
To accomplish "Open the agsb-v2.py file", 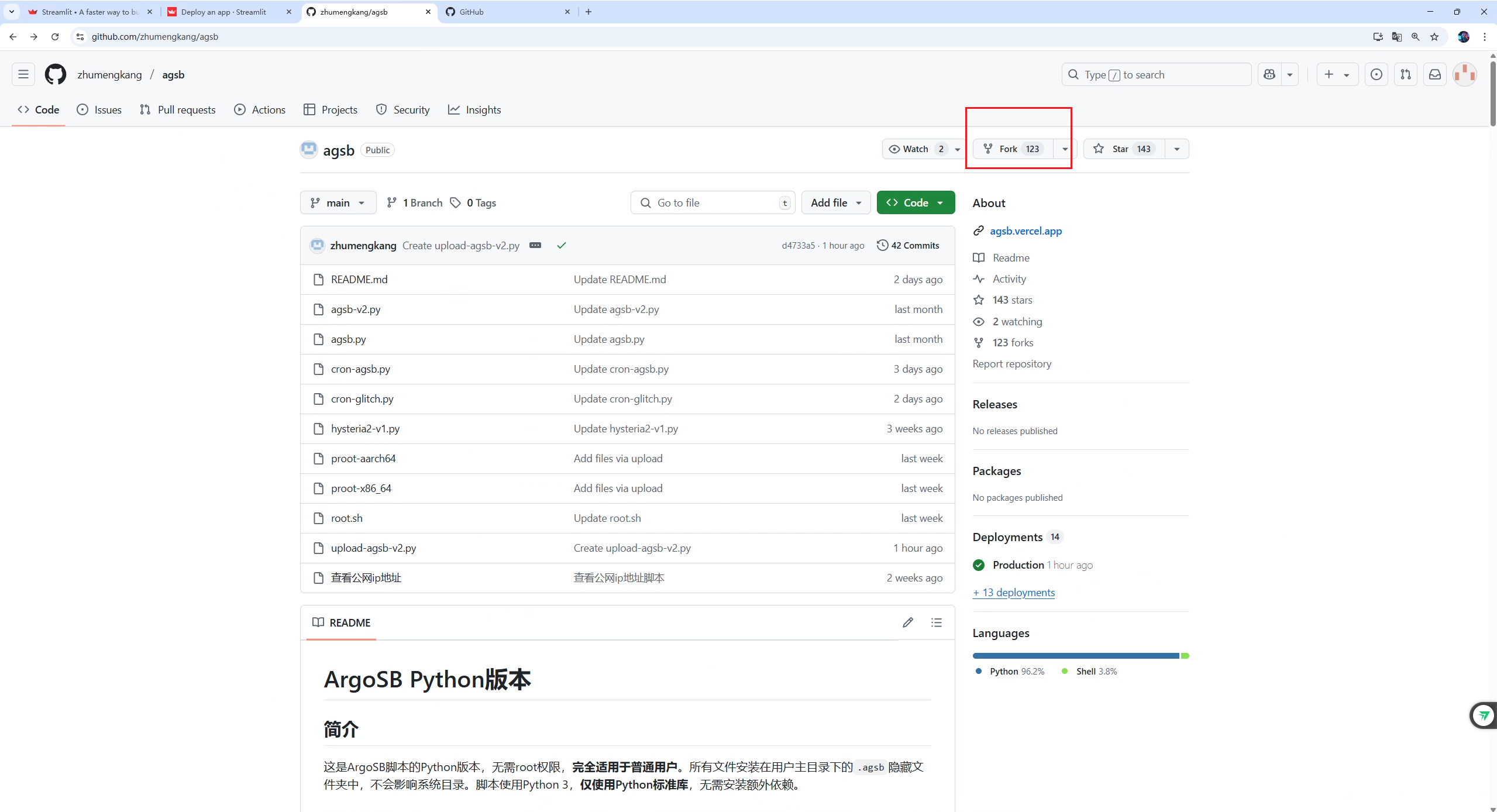I will tap(356, 309).
